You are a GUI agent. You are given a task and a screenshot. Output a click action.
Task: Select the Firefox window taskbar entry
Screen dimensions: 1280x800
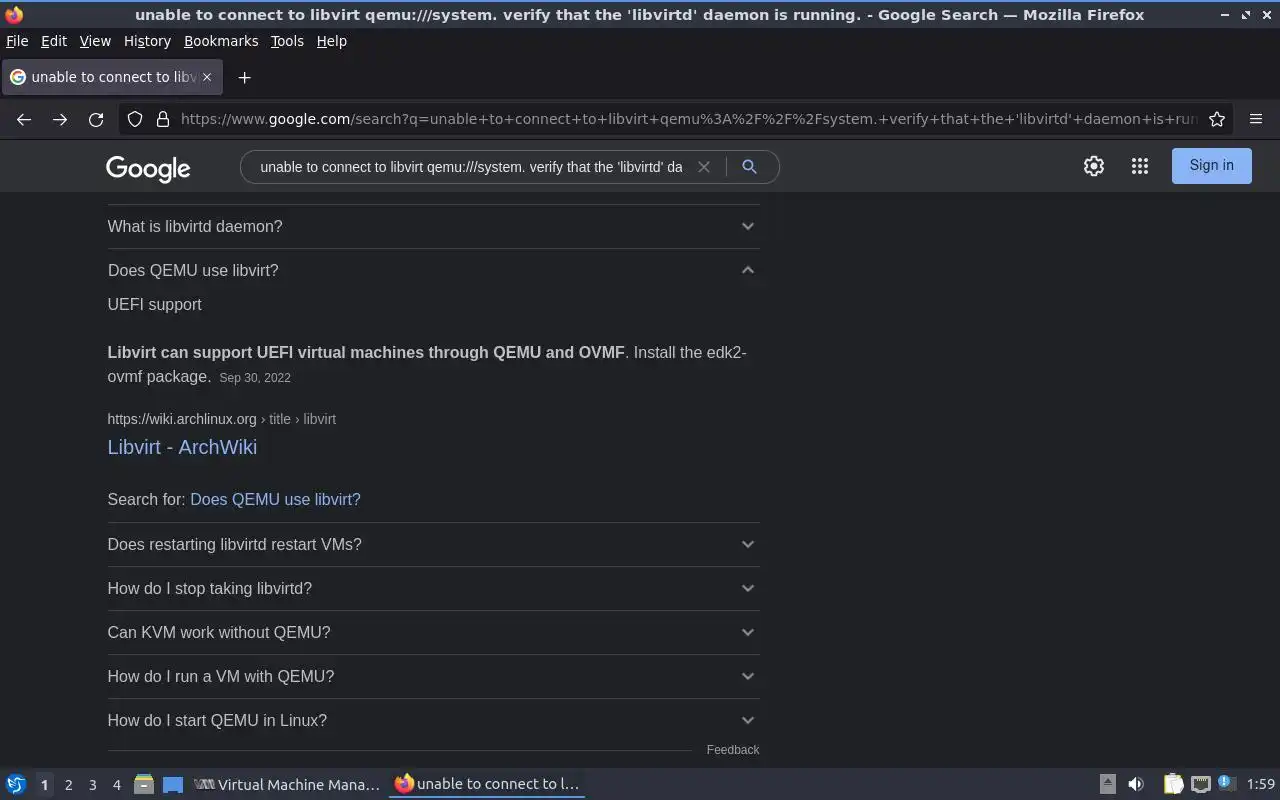(488, 784)
